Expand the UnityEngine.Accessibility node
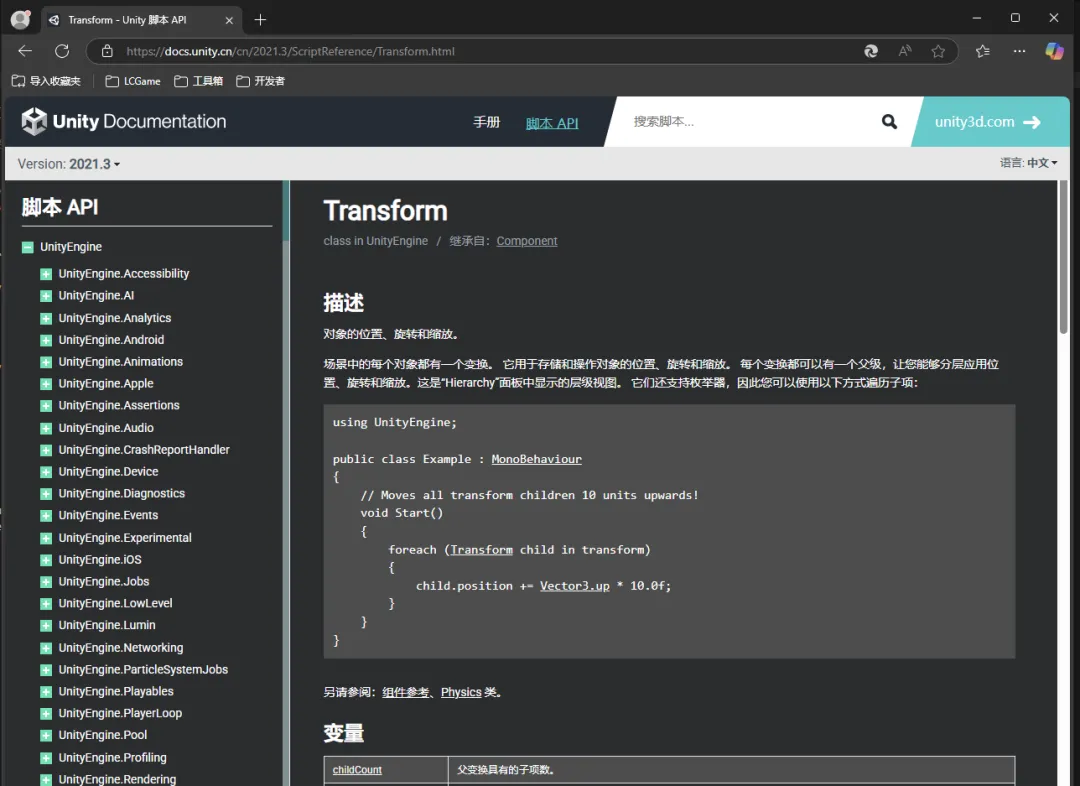The width and height of the screenshot is (1080, 786). (46, 274)
